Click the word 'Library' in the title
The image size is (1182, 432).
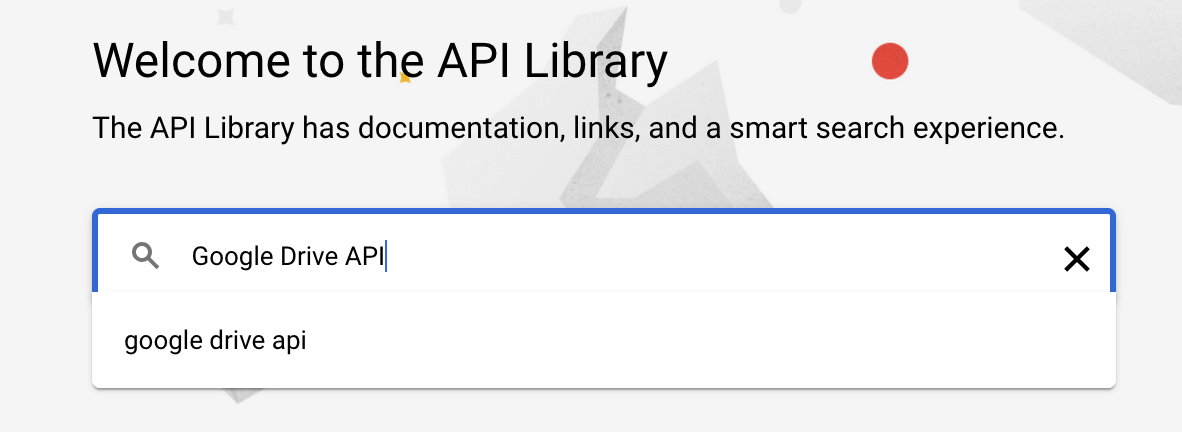tap(606, 62)
